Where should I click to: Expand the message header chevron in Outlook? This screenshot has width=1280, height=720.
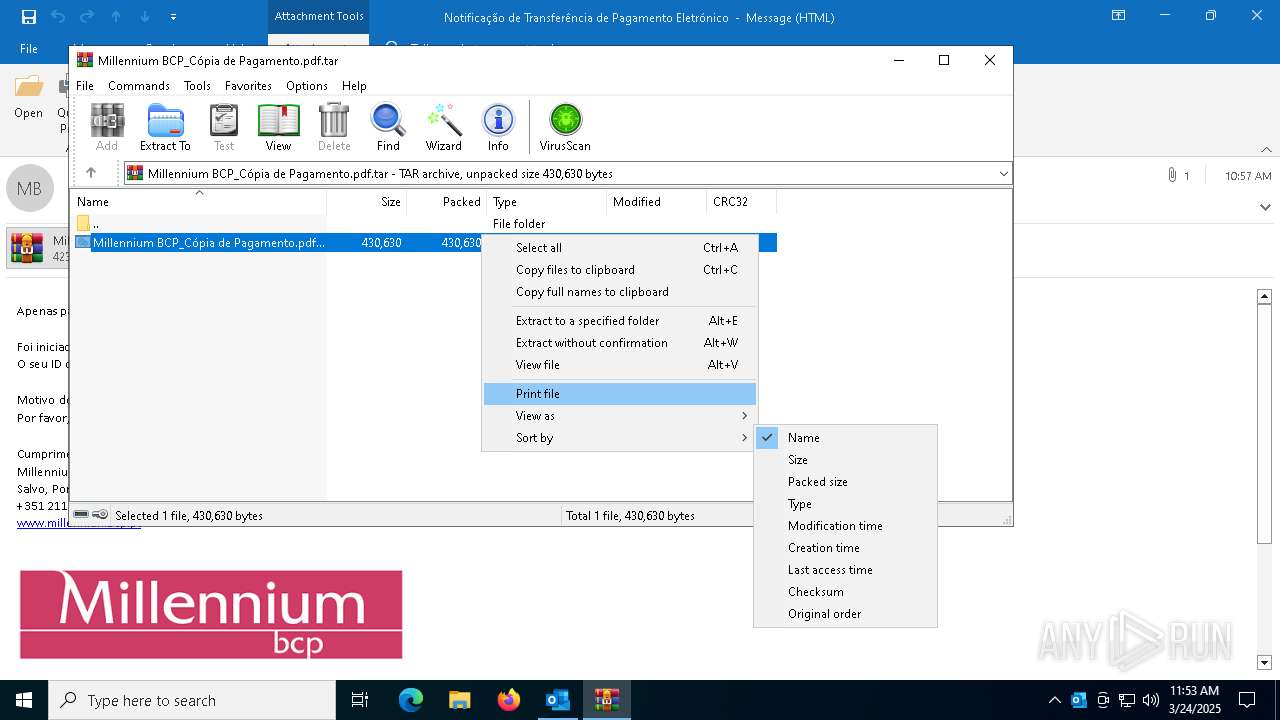[x=1264, y=207]
